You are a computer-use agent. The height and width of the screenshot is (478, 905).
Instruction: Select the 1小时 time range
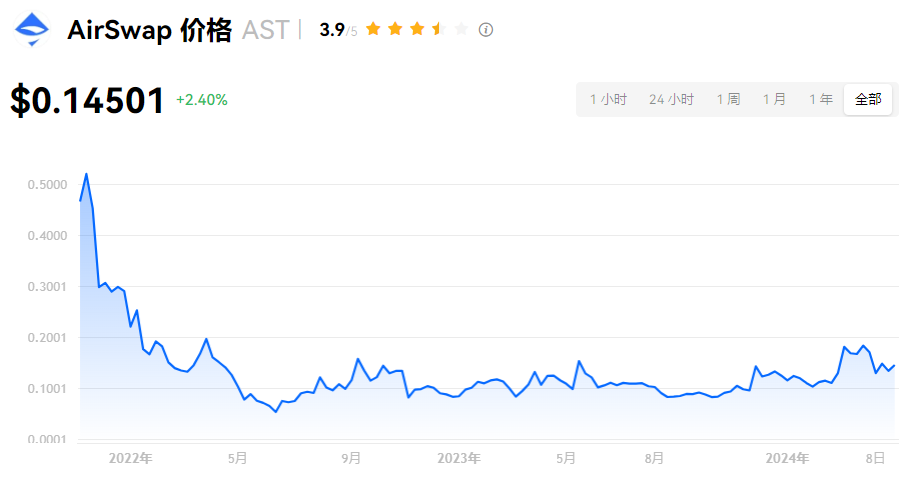[x=608, y=99]
